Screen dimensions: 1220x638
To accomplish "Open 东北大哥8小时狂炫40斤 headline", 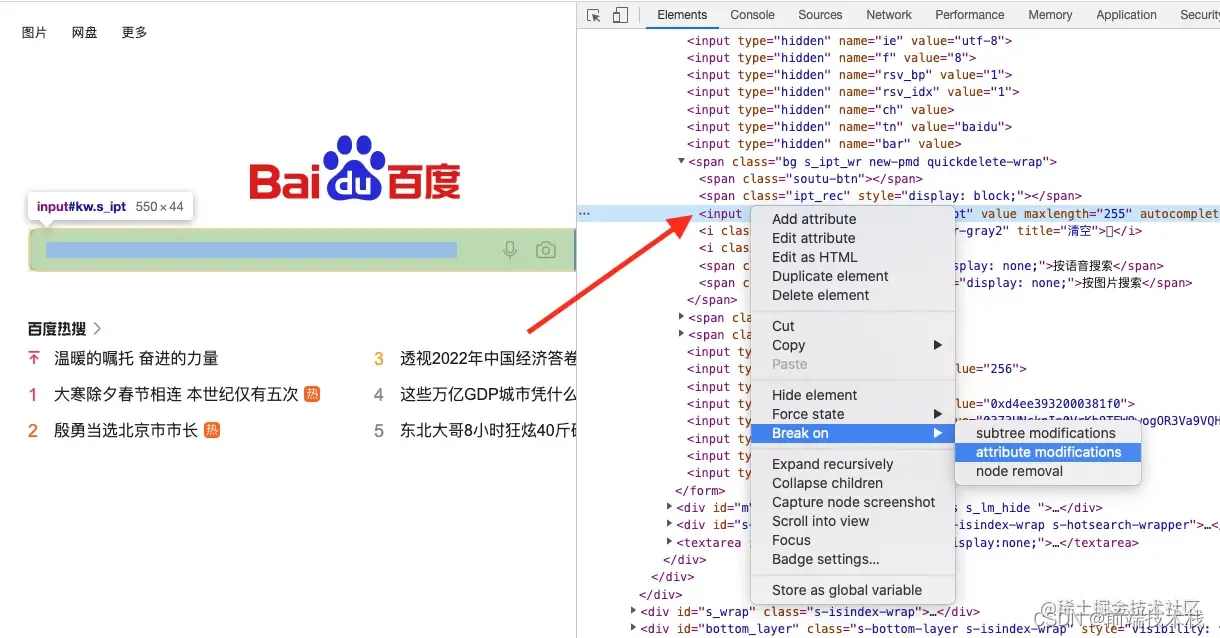I will coord(488,430).
